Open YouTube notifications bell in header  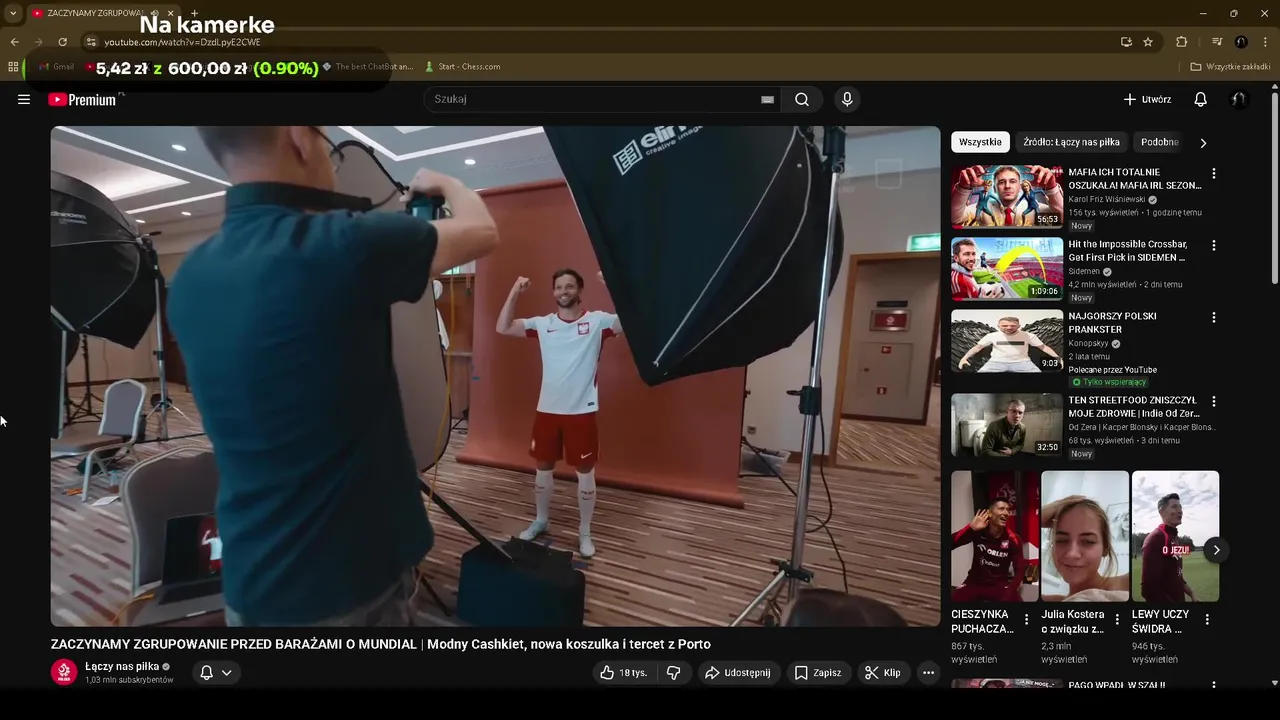coord(1201,99)
